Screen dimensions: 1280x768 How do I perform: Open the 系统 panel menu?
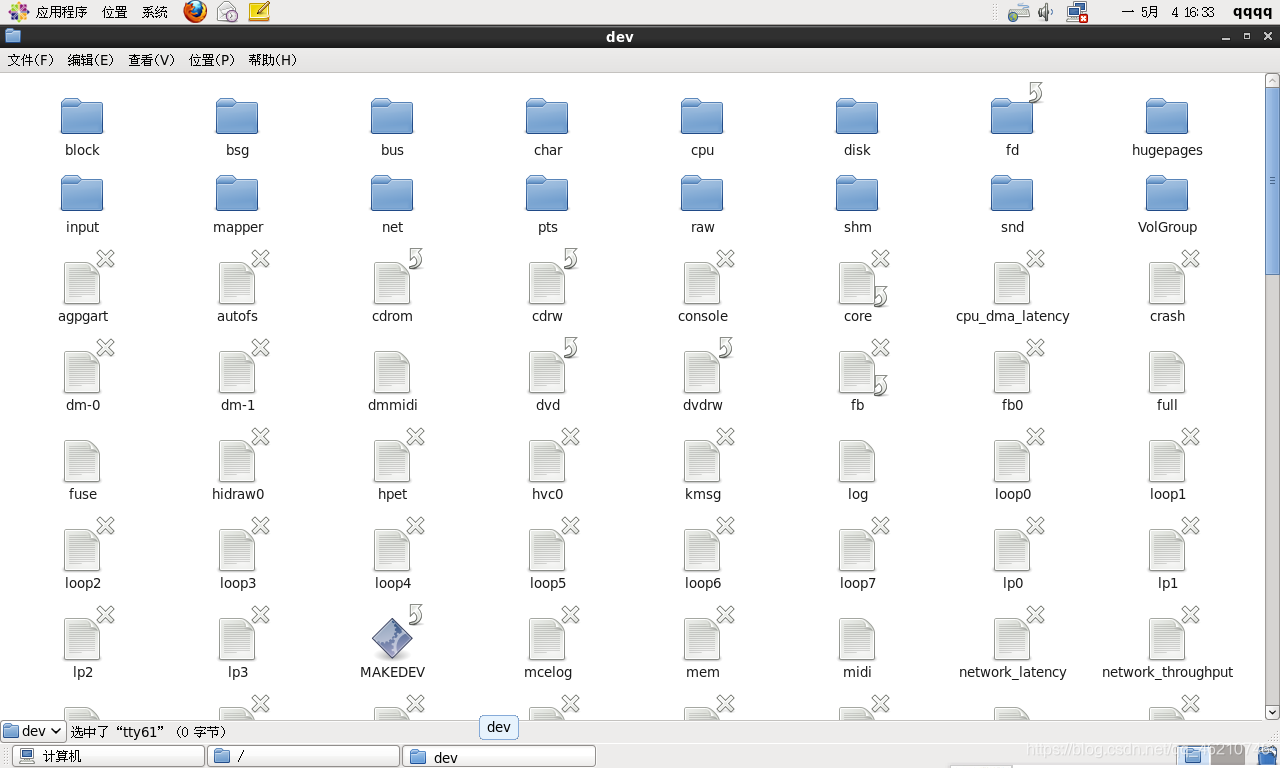pyautogui.click(x=155, y=12)
